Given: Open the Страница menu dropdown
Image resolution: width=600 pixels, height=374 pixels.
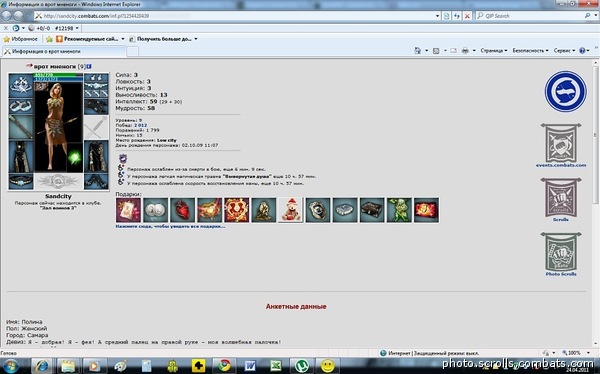Looking at the screenshot, I should (494, 51).
